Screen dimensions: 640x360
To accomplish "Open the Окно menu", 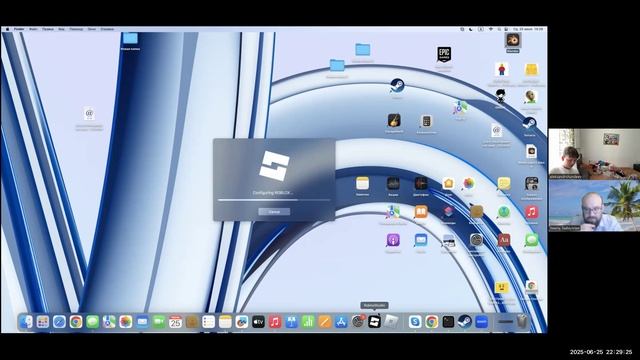I will pos(92,29).
